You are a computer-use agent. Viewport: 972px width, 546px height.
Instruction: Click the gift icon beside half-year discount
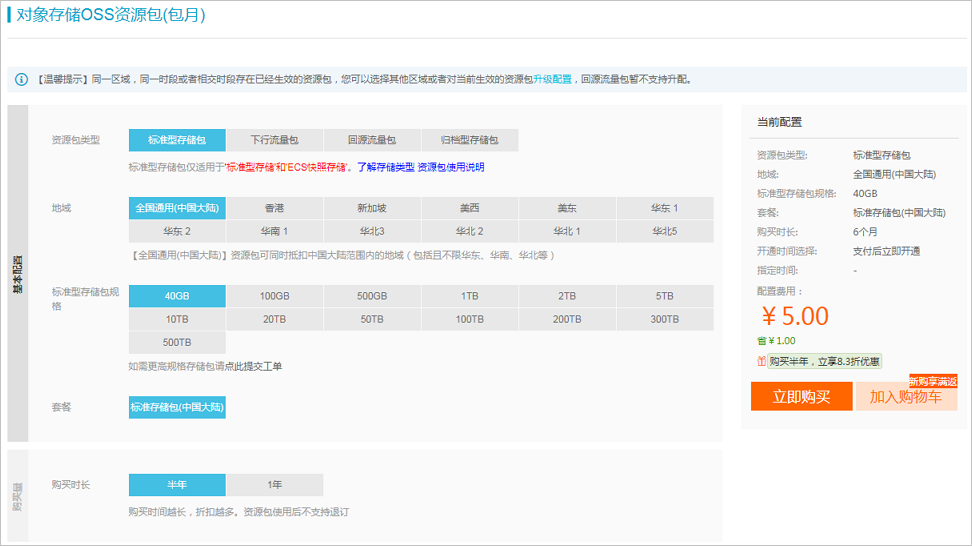761,361
